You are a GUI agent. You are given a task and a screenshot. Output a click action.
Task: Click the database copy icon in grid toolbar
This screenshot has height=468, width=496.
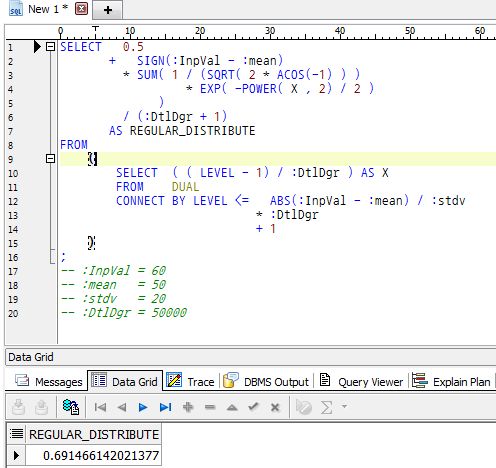[x=71, y=407]
